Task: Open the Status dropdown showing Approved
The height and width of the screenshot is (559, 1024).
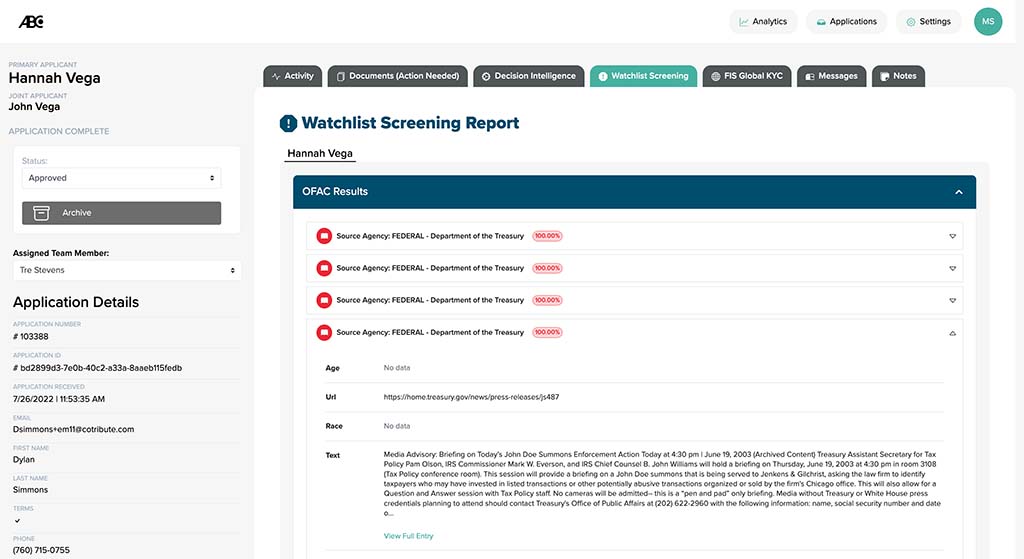Action: click(x=121, y=178)
